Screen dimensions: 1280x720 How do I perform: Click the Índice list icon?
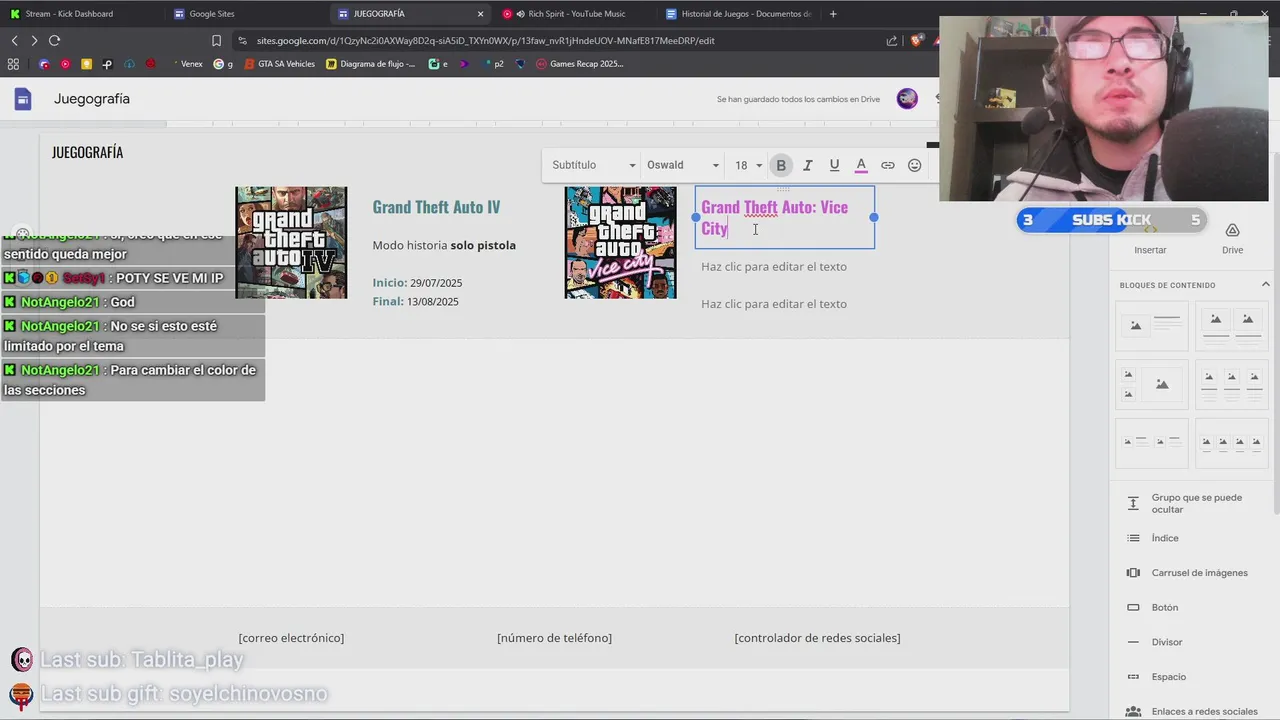pos(1133,538)
